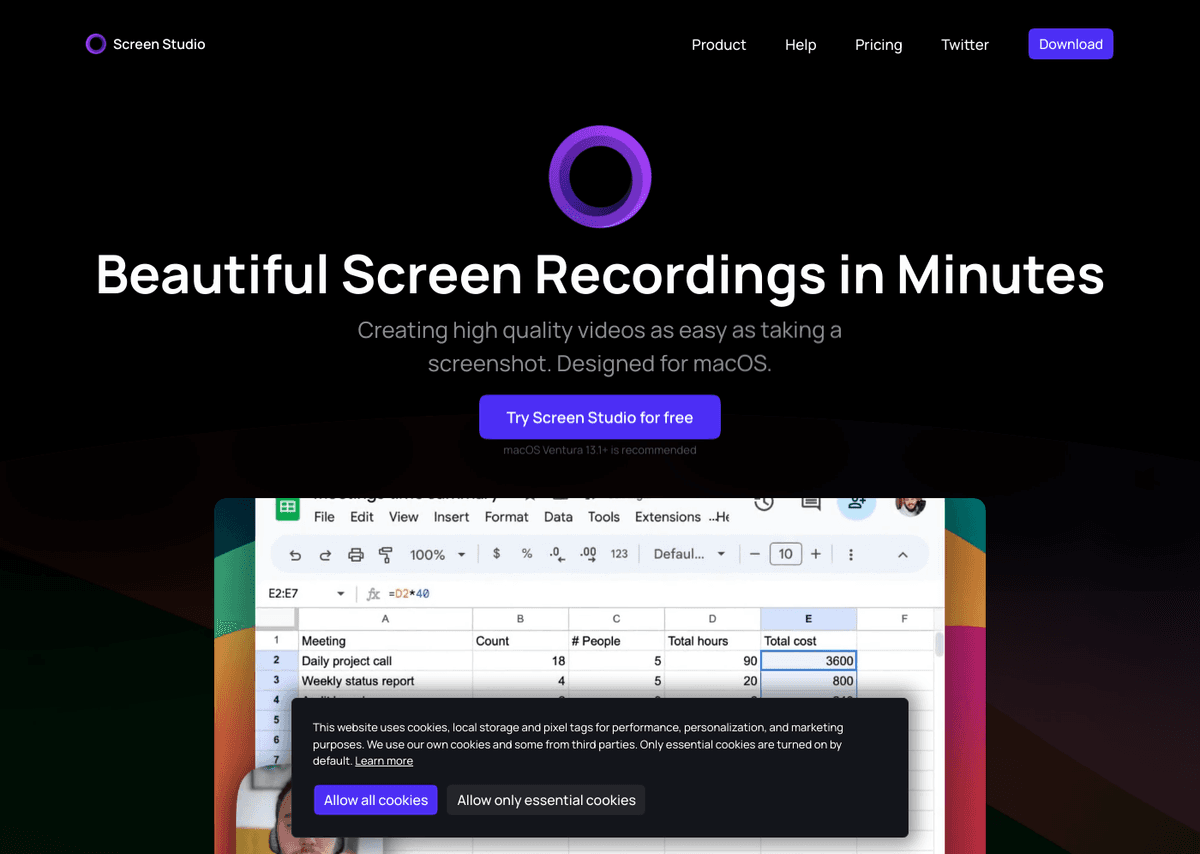This screenshot has width=1200, height=854.
Task: Decrease font size with minus button
Action: (x=755, y=554)
